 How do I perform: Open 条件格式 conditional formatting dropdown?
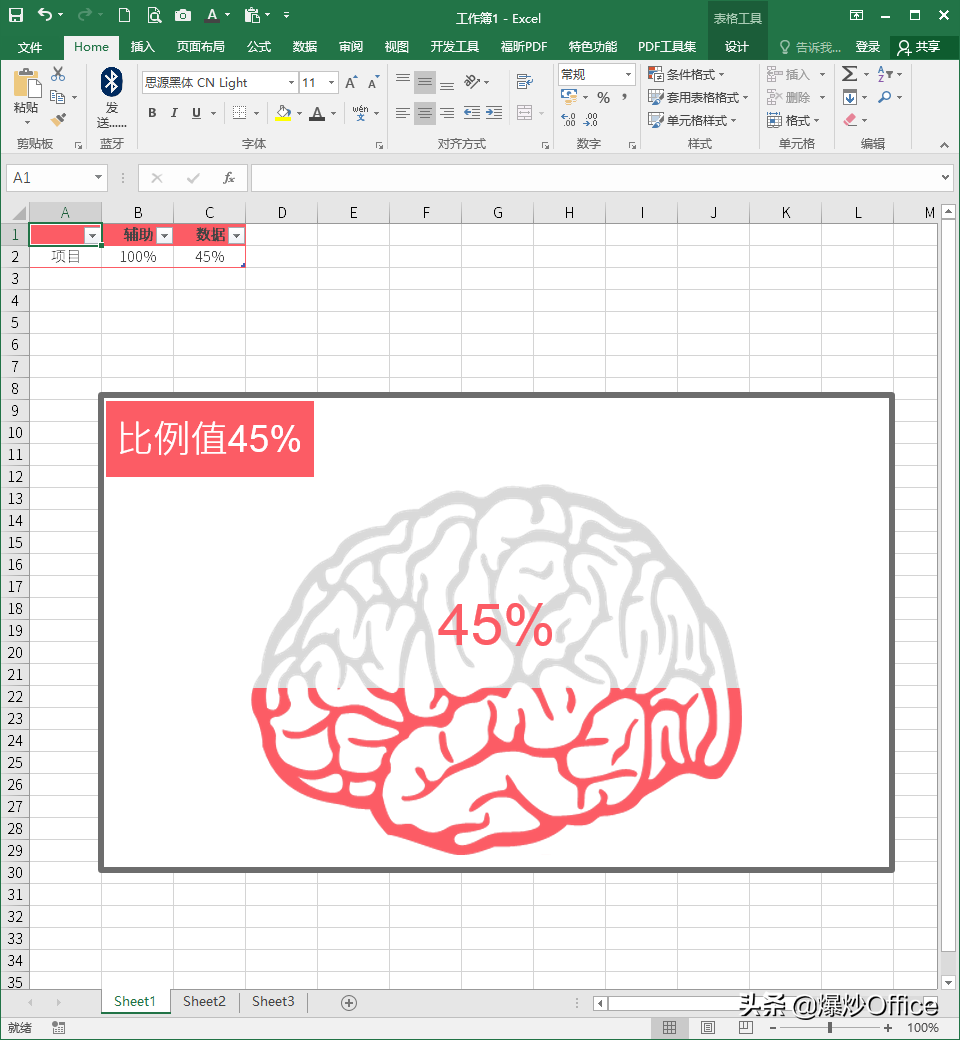(686, 74)
